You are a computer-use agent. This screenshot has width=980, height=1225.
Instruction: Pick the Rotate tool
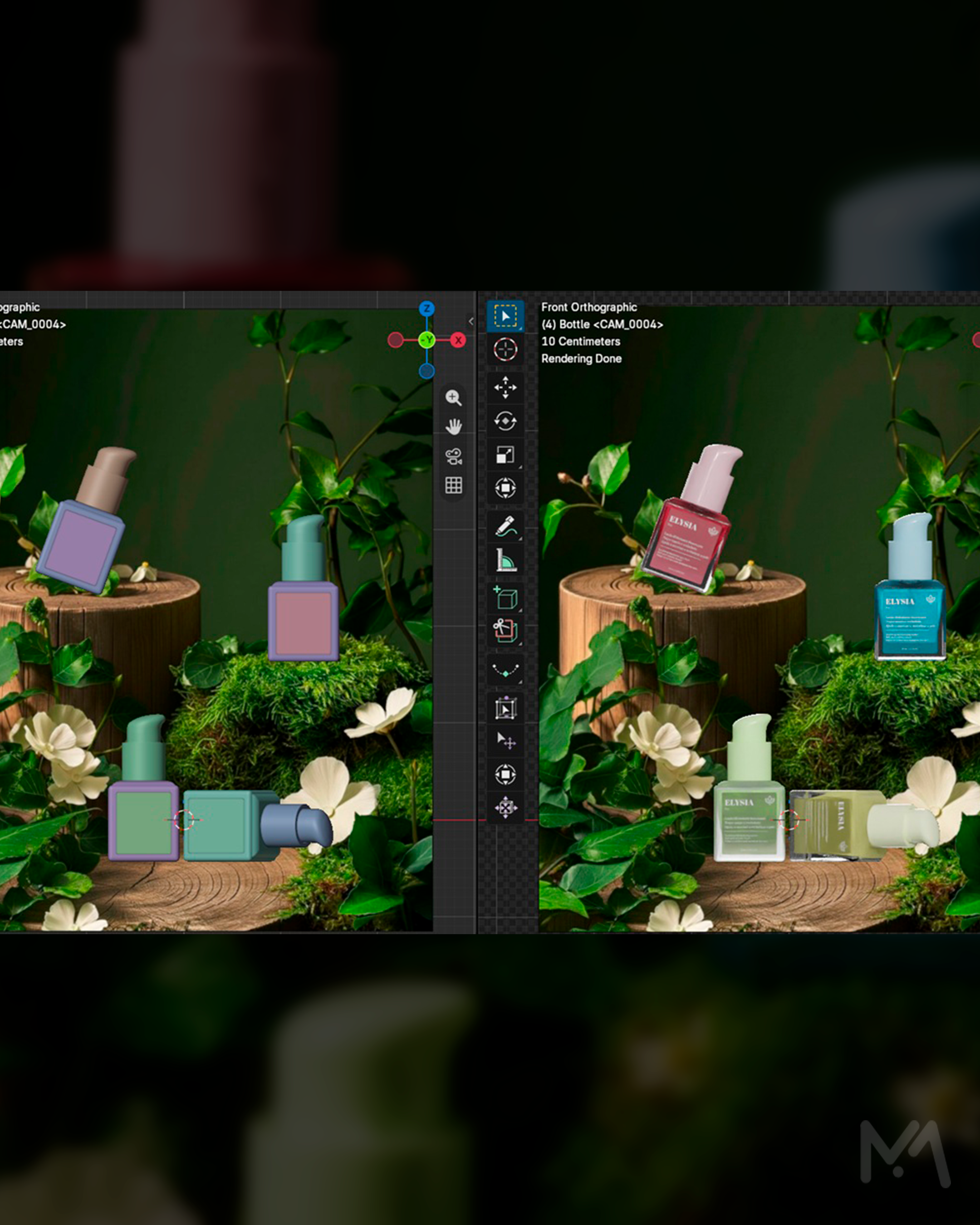coord(505,421)
